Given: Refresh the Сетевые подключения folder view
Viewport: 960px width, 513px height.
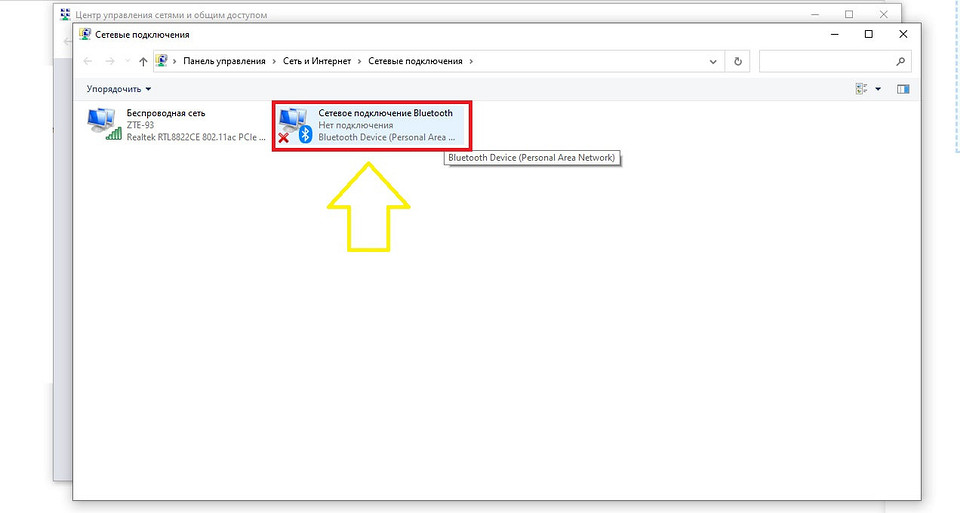Looking at the screenshot, I should (738, 61).
